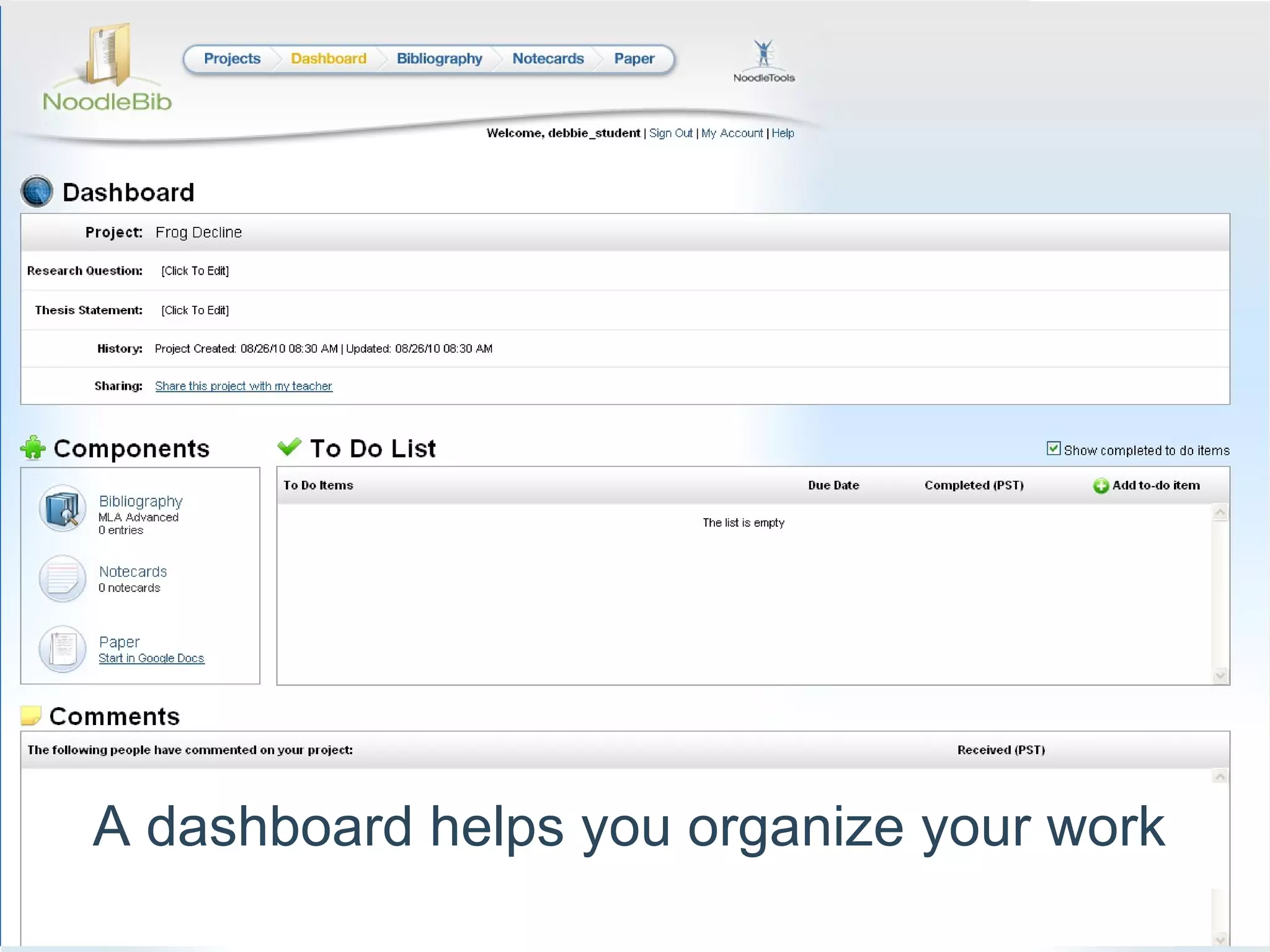Click 'The list is empty' text
The image size is (1270, 952).
click(x=744, y=523)
